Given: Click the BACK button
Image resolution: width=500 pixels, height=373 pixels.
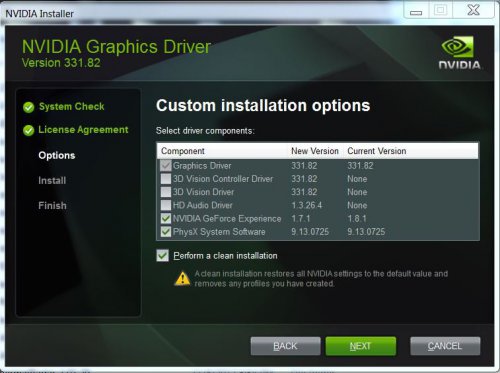Looking at the screenshot, I should 285,346.
